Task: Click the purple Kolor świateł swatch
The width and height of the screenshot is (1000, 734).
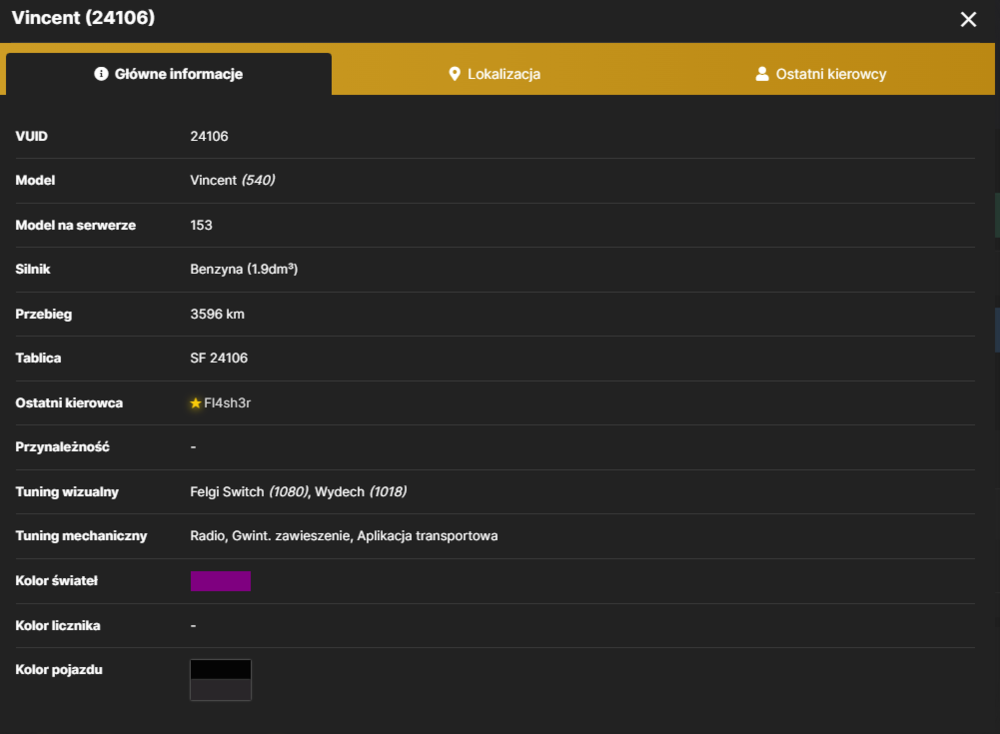Action: [x=221, y=581]
